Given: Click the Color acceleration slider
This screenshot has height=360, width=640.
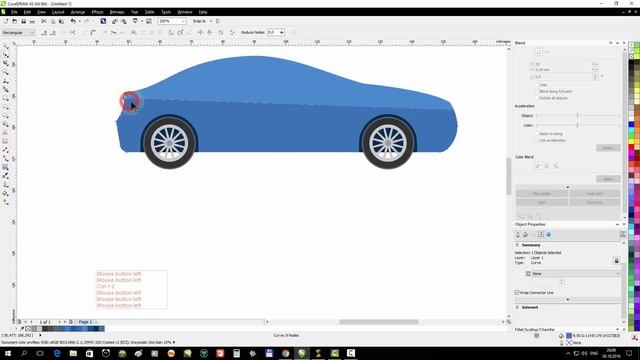Looking at the screenshot, I should (x=578, y=125).
